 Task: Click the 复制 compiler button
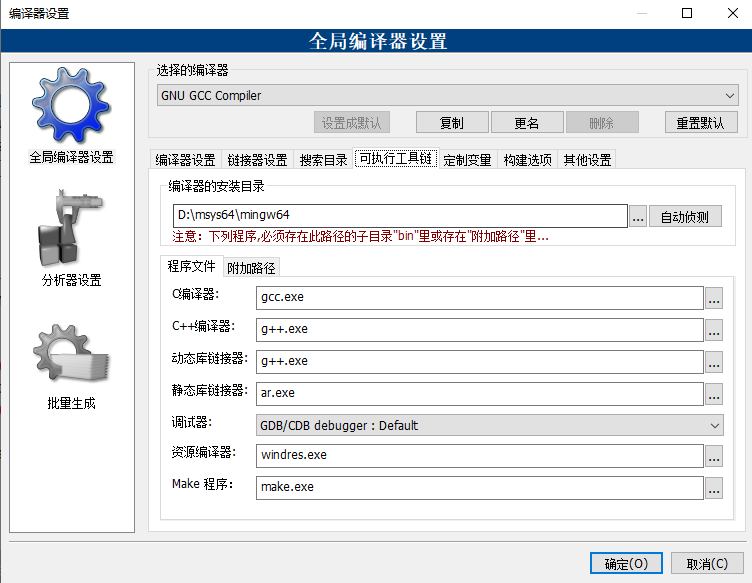(x=451, y=123)
